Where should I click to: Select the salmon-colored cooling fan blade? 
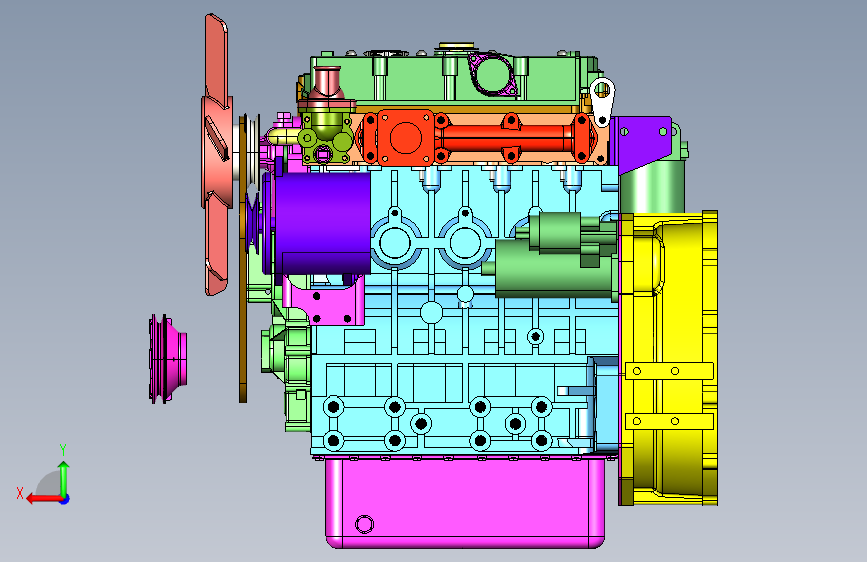point(217,155)
